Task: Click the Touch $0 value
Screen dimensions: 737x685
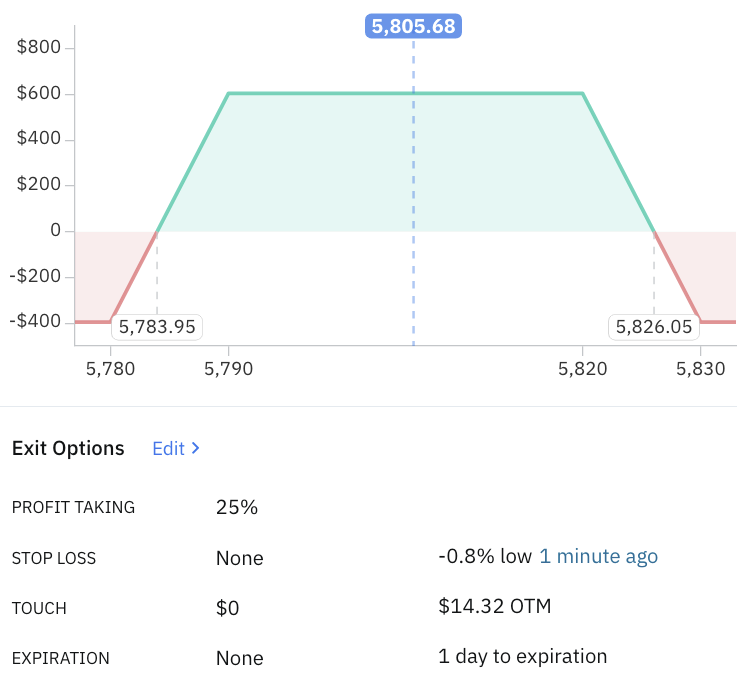Action: pos(228,608)
